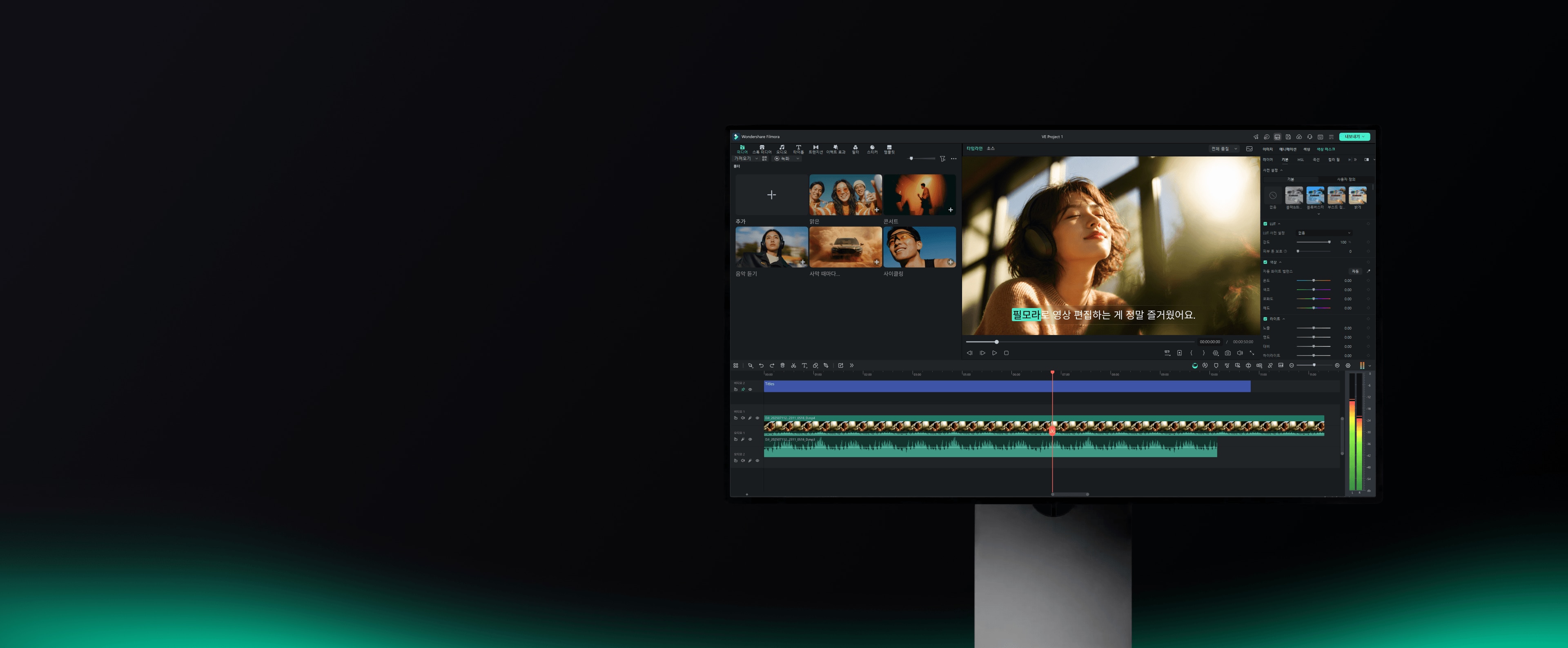Switch to the 소스 preview tab
Viewport: 1568px width, 648px height.
[990, 149]
